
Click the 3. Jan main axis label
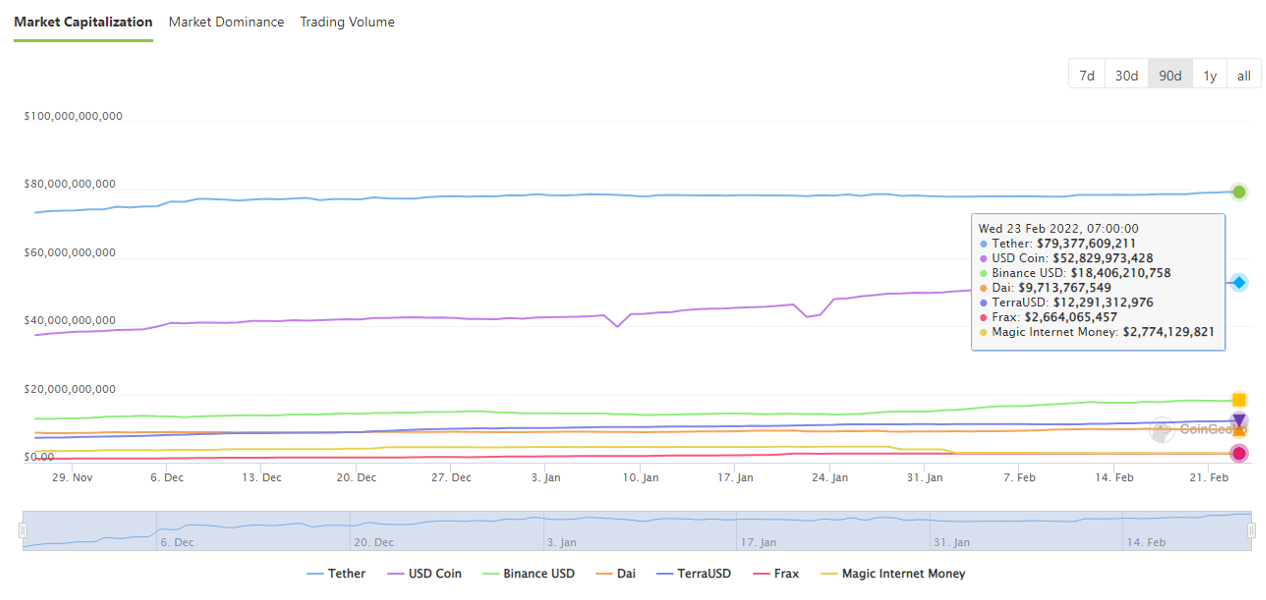click(x=546, y=478)
